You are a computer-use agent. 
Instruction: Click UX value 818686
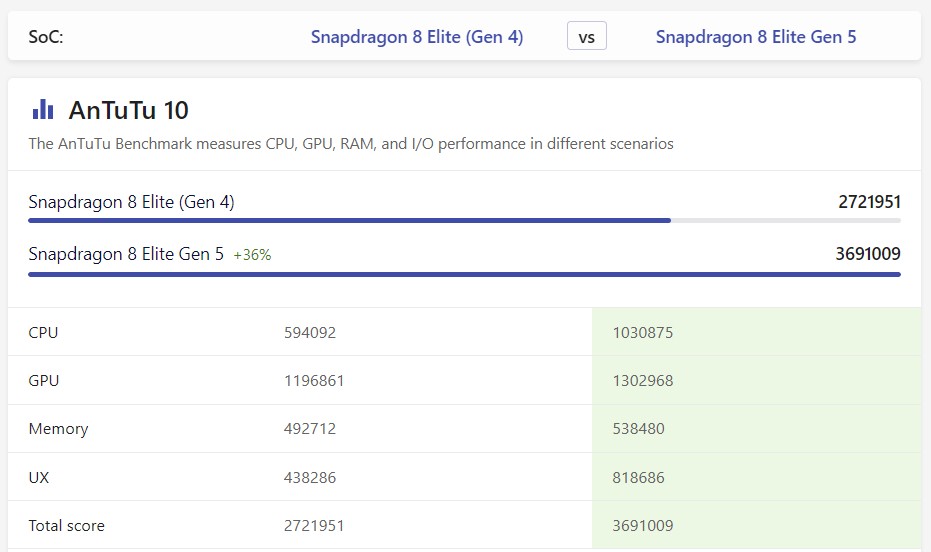pyautogui.click(x=638, y=477)
